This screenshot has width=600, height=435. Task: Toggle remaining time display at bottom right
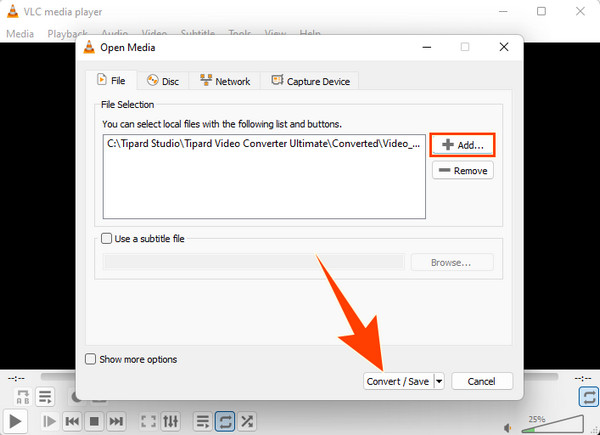pos(583,378)
